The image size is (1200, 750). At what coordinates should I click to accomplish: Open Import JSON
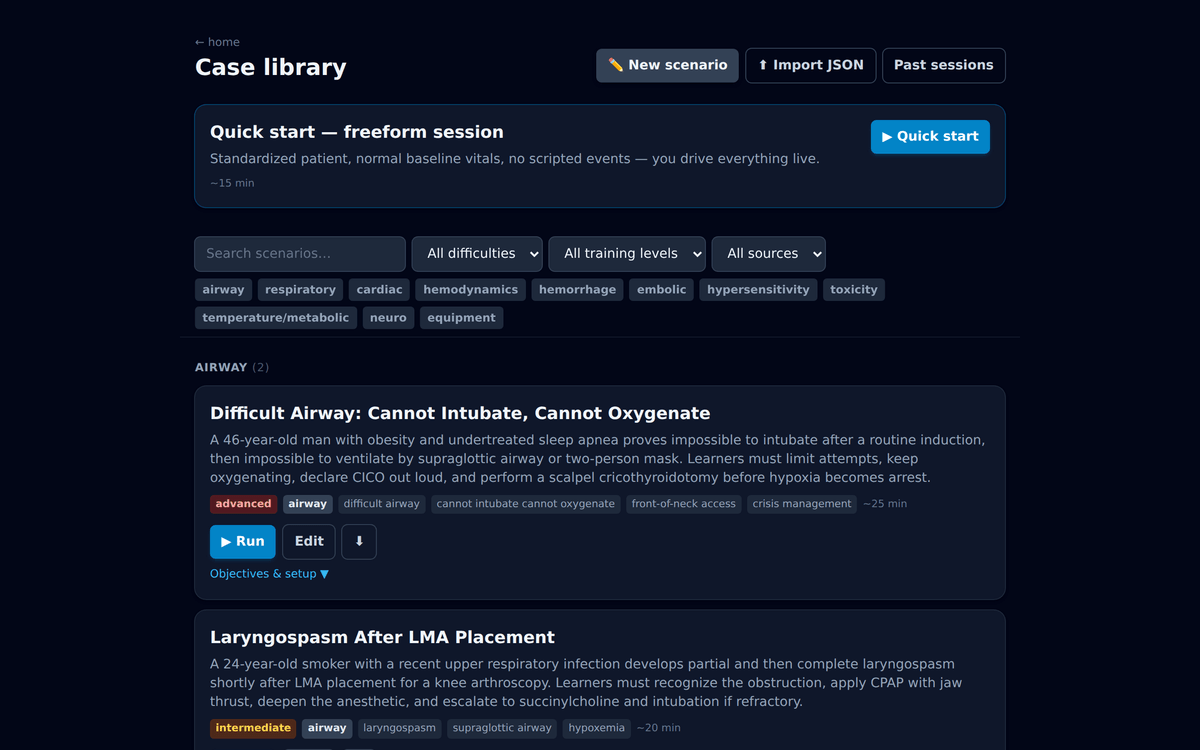(811, 65)
